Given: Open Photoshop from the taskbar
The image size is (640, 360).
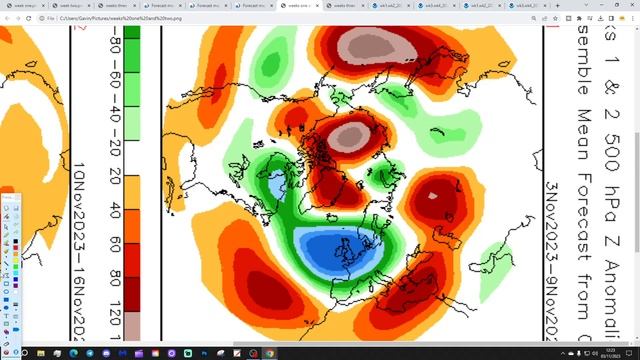Looking at the screenshot, I should point(204,353).
